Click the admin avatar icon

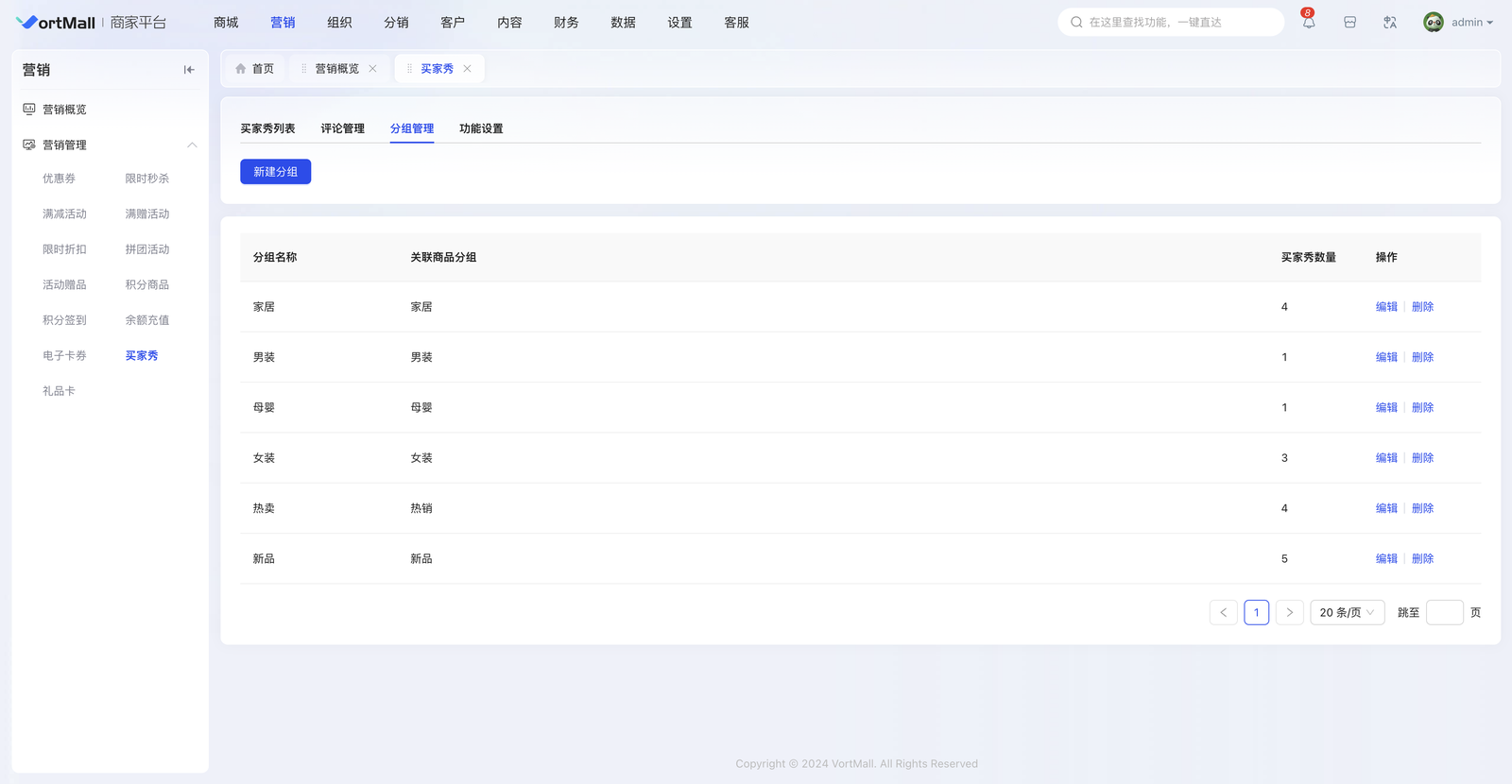click(1433, 23)
